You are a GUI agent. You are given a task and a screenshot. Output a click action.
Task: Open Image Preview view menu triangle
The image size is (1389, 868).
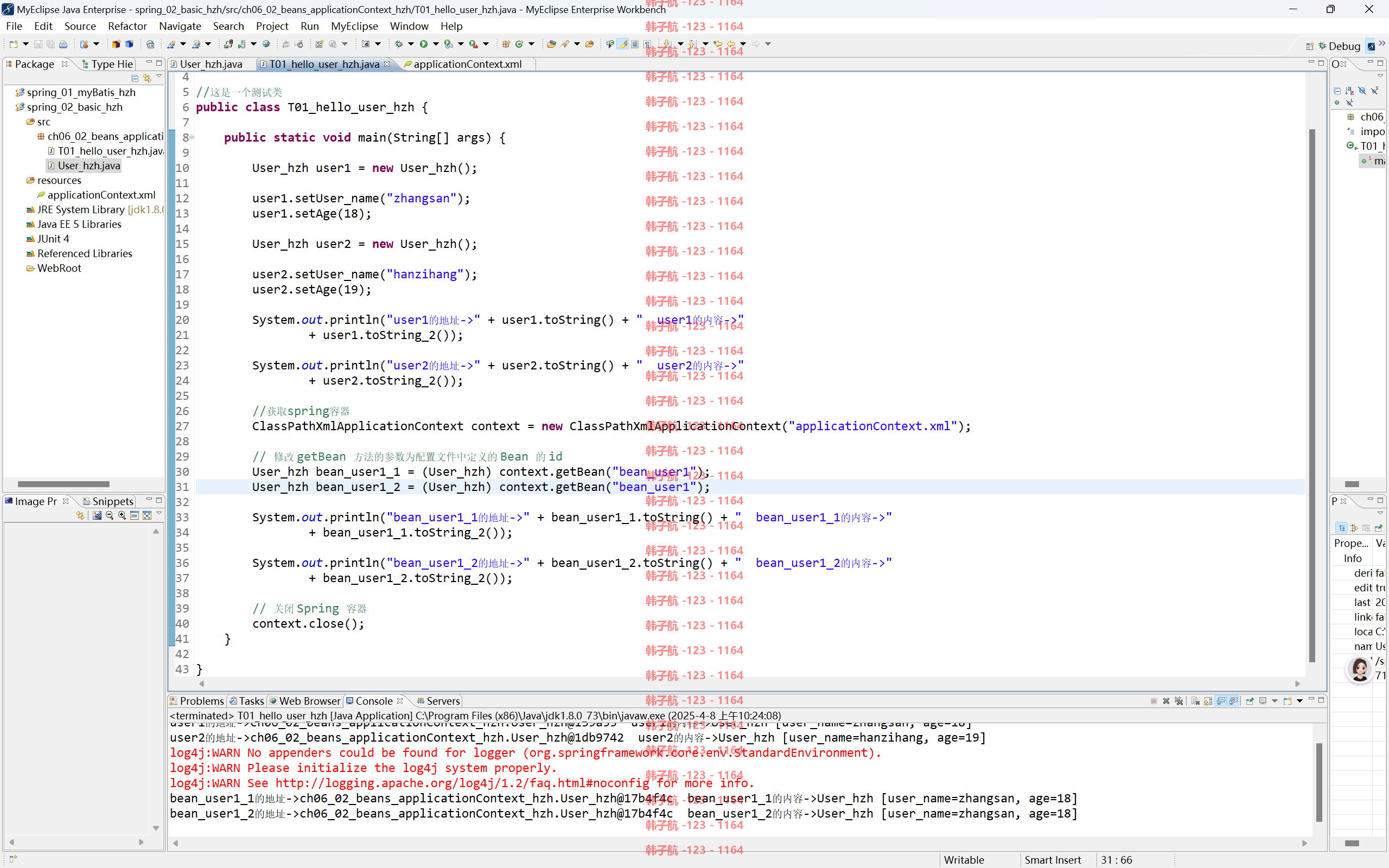[159, 513]
